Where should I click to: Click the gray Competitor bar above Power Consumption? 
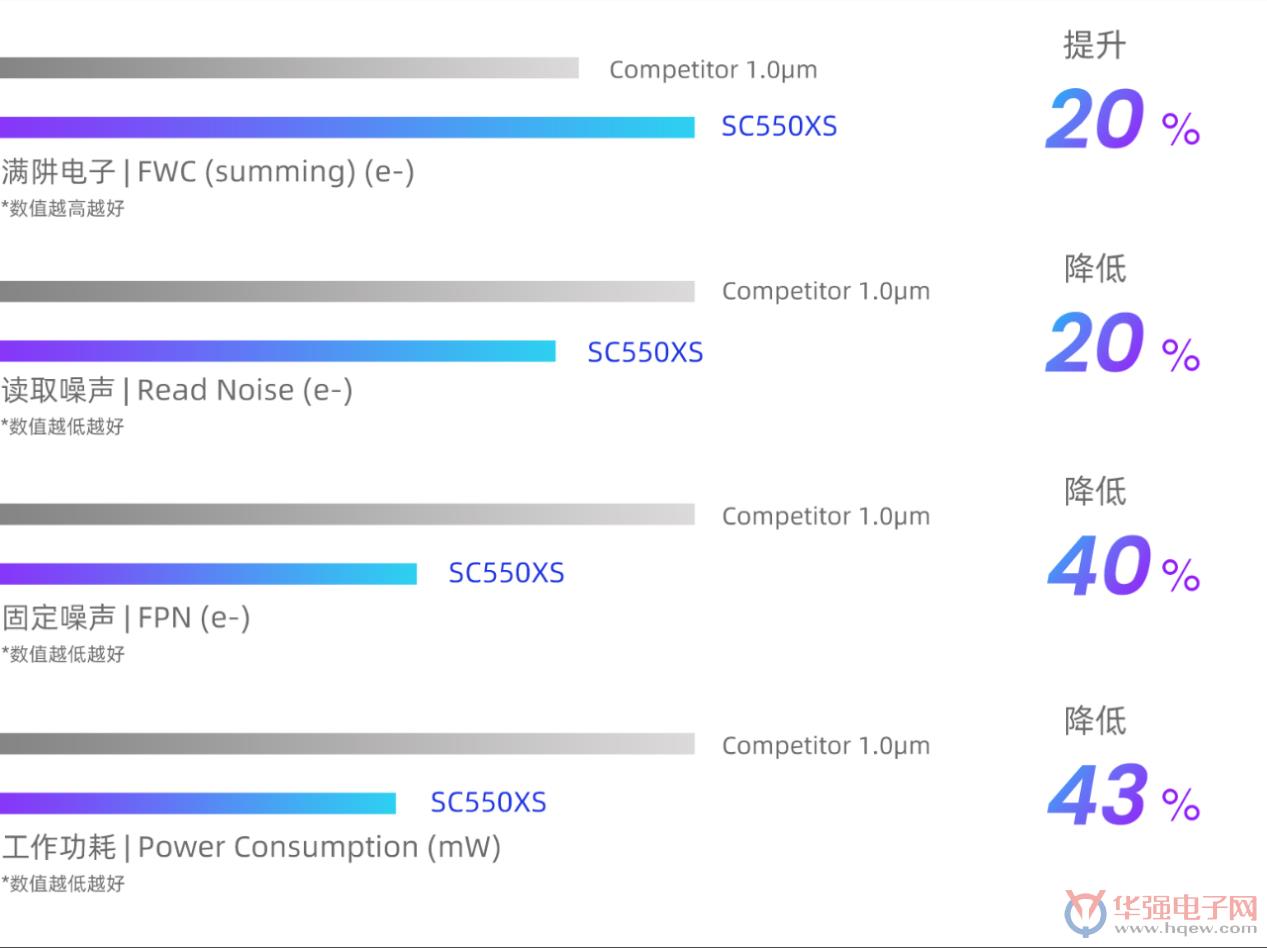[x=347, y=744]
